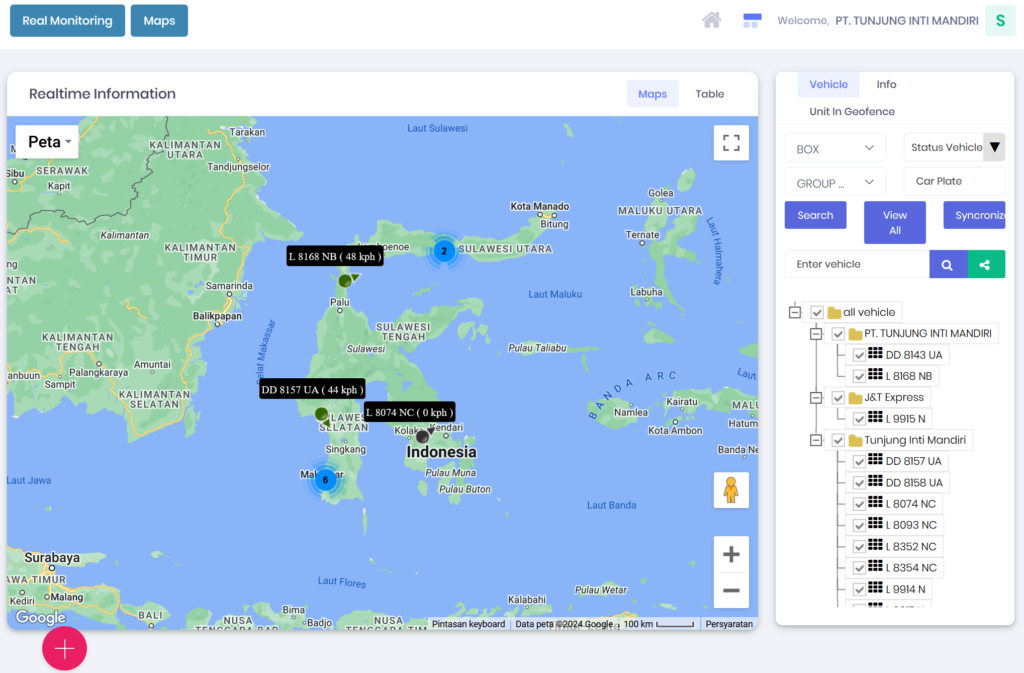Click the truck icon beside L 9915 N
The height and width of the screenshot is (673, 1024).
coord(875,417)
